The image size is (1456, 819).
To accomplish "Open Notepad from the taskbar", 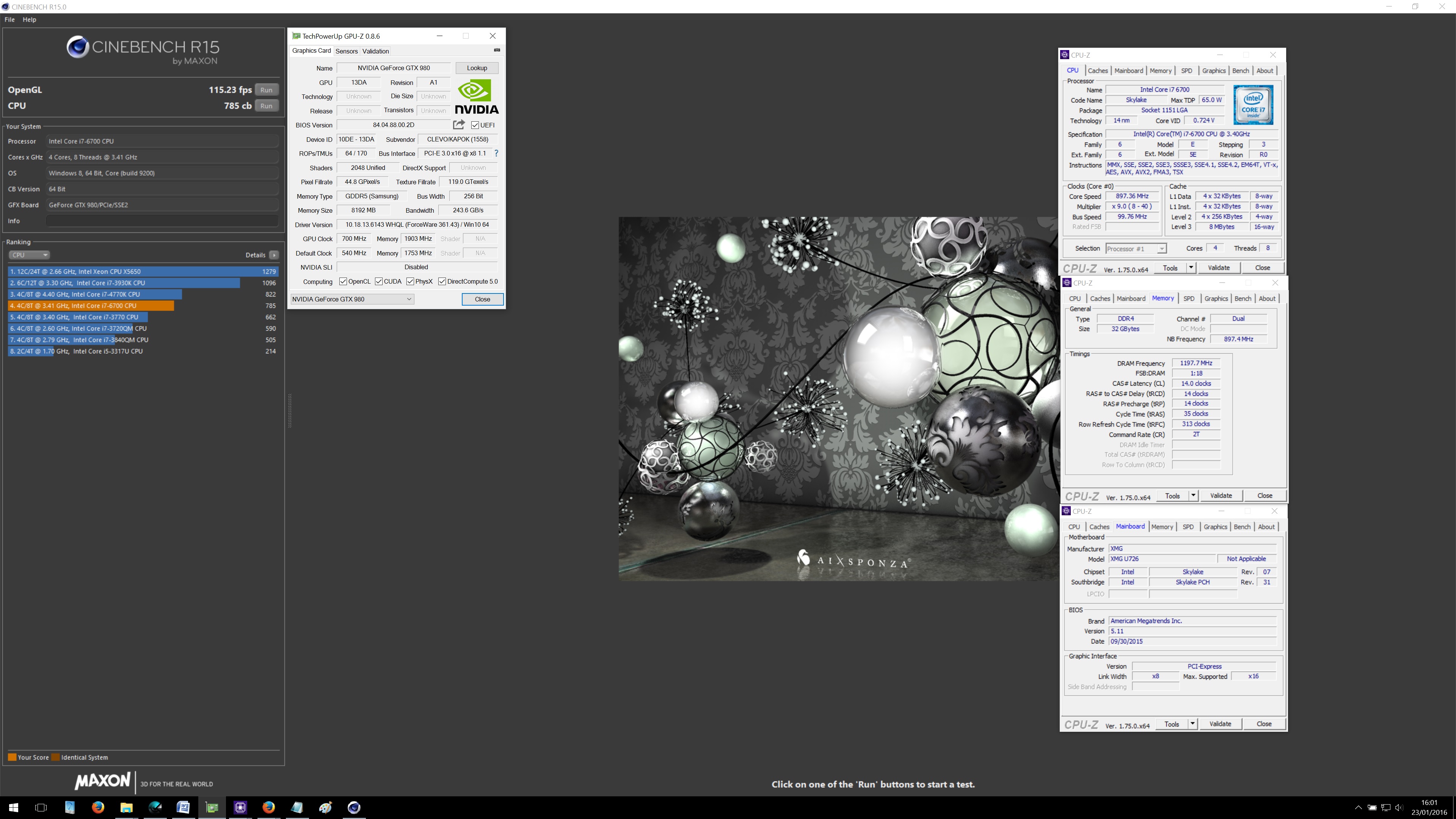I will coord(297,807).
